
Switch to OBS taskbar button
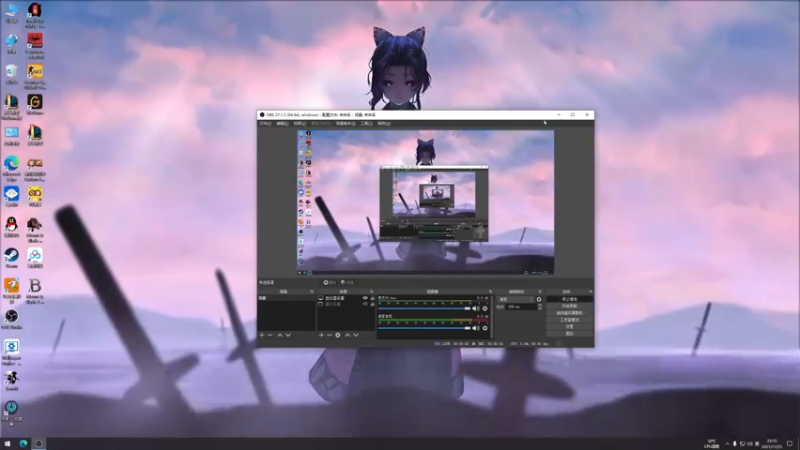39,443
